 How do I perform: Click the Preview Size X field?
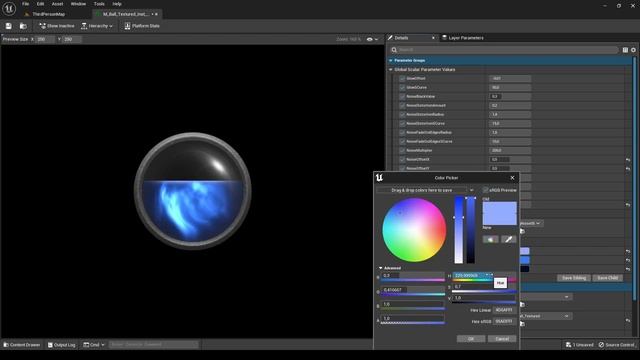pyautogui.click(x=45, y=39)
